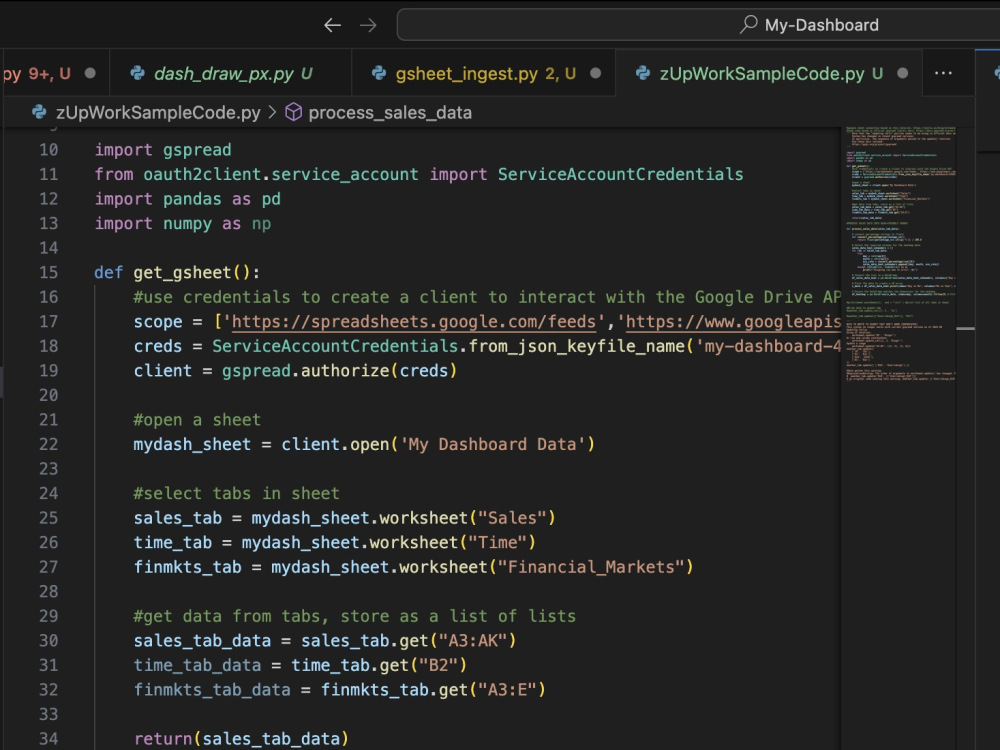The height and width of the screenshot is (750, 1000).
Task: Click 'return(sales_tab_data)' on line 34
Action: point(242,739)
